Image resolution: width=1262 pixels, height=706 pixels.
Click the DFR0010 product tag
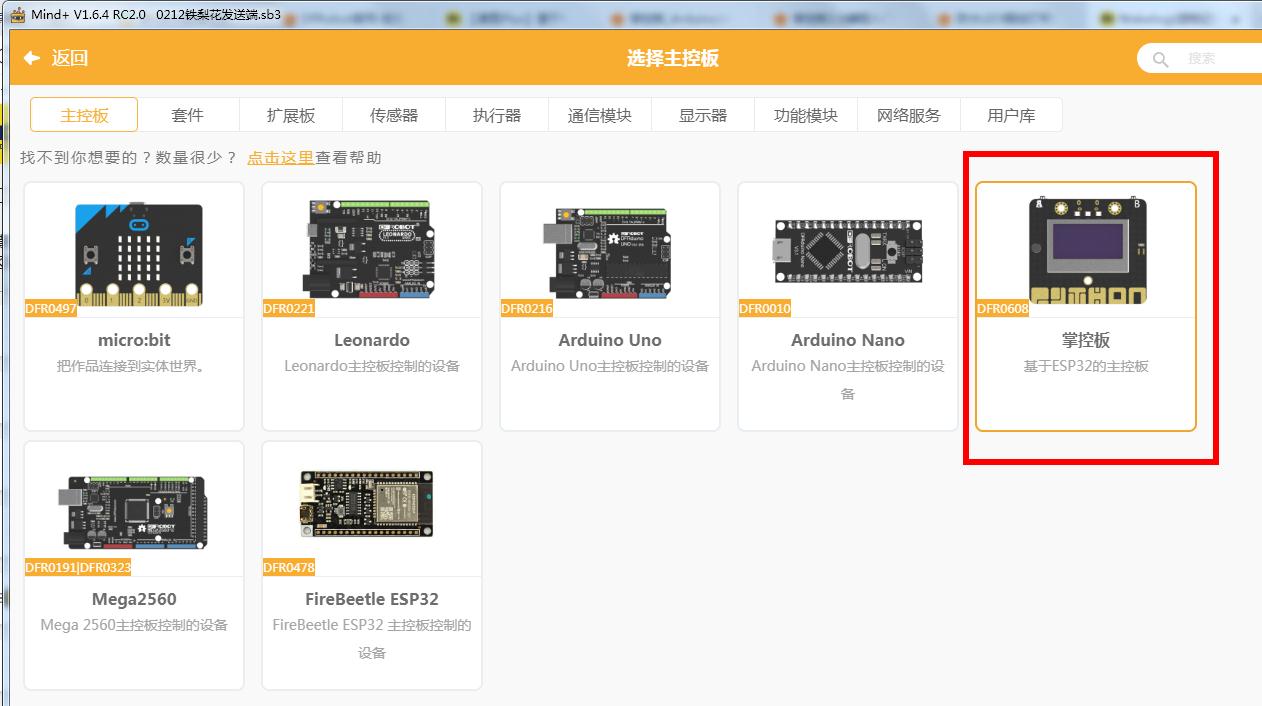point(765,308)
